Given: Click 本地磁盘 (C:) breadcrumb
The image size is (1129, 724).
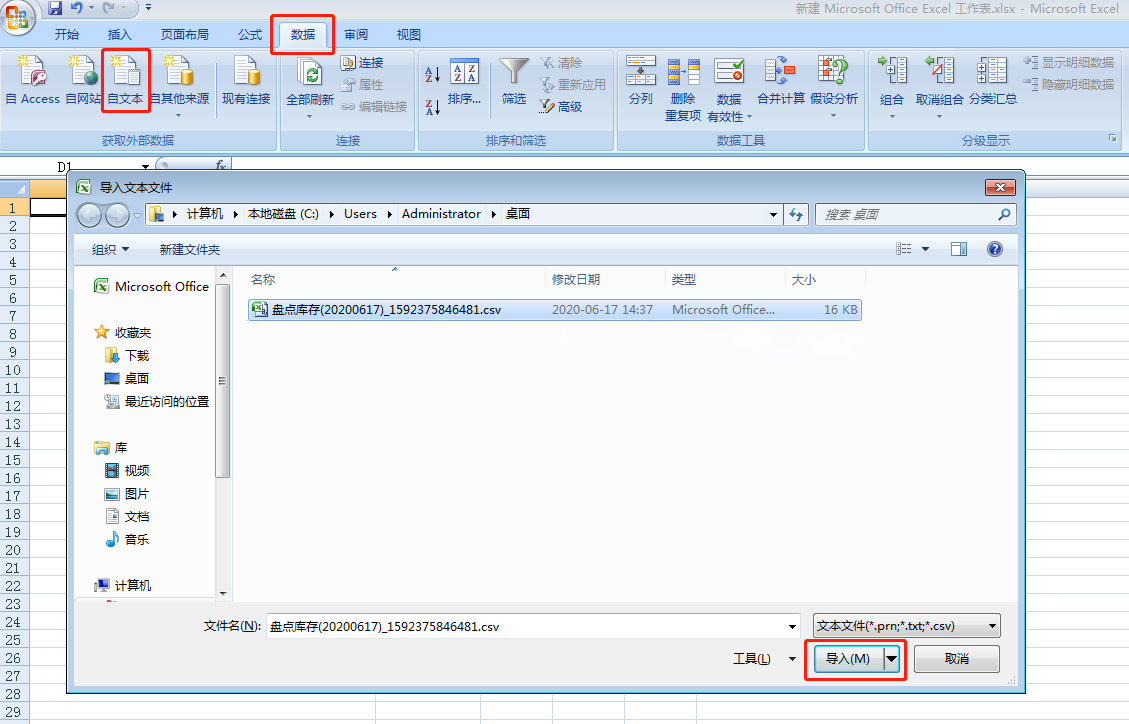Looking at the screenshot, I should tap(283, 214).
